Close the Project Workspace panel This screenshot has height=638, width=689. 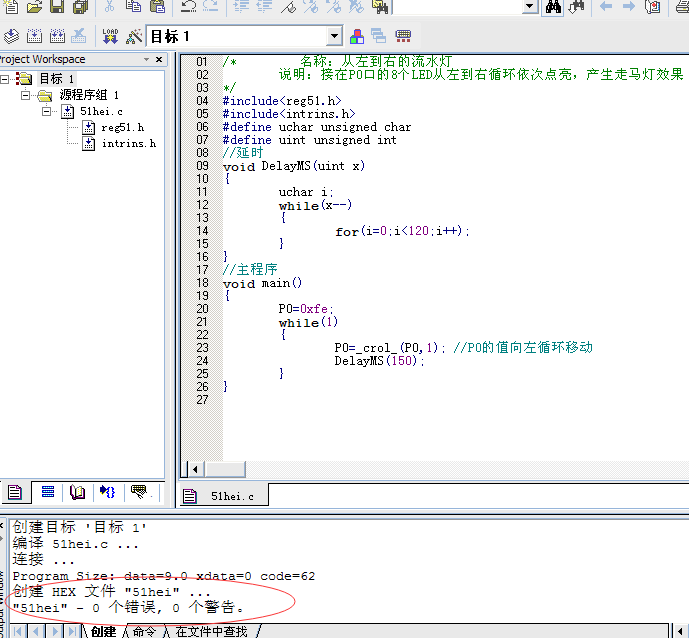(x=159, y=59)
